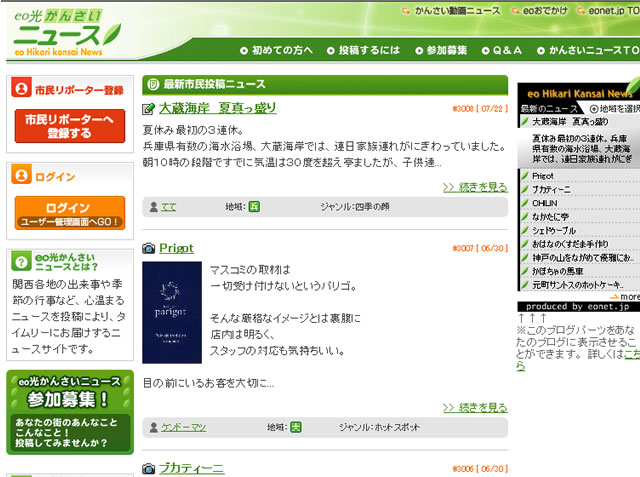Click 続きを見る for 大蔵海岸 article

click(x=475, y=187)
